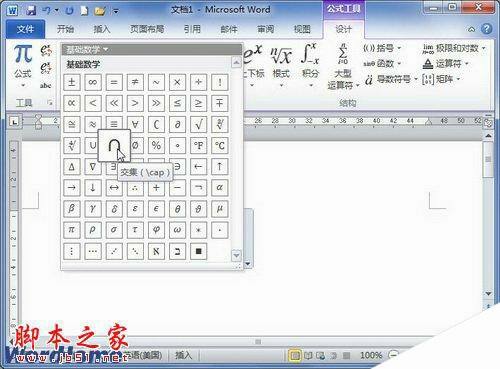
Task: Insert the infinity symbol from the gallery
Action: point(93,82)
